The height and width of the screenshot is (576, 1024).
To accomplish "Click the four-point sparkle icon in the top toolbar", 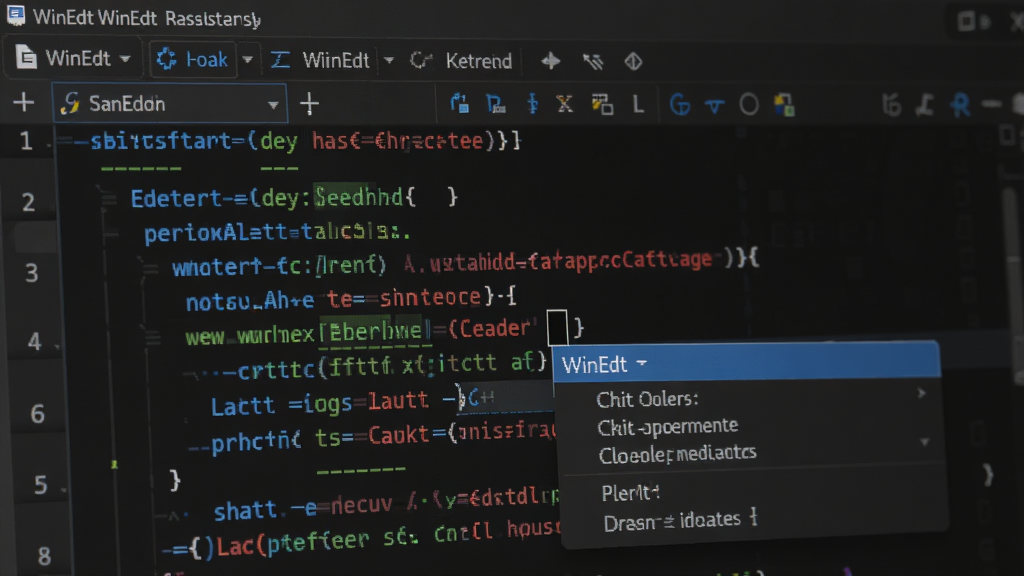I will 551,61.
